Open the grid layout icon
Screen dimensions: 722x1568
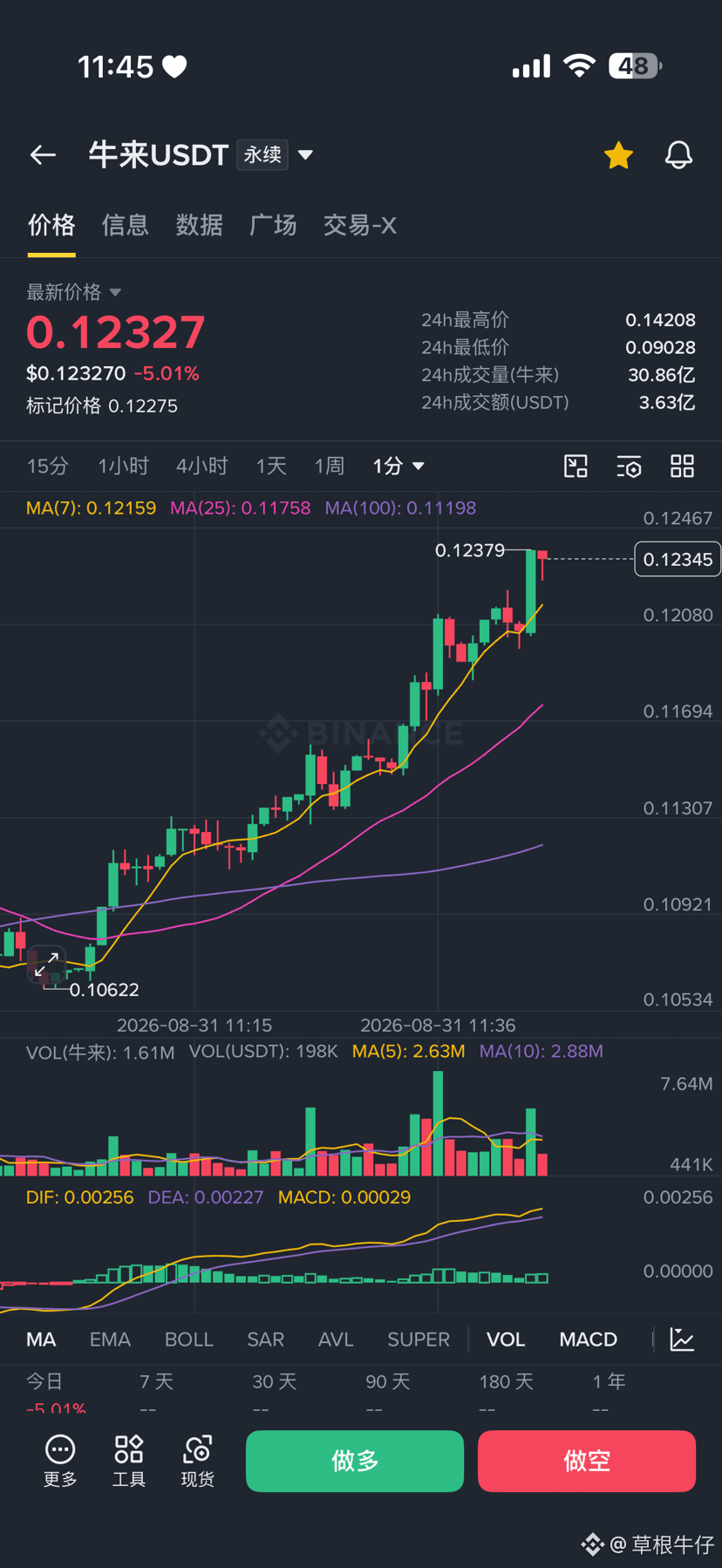(682, 467)
